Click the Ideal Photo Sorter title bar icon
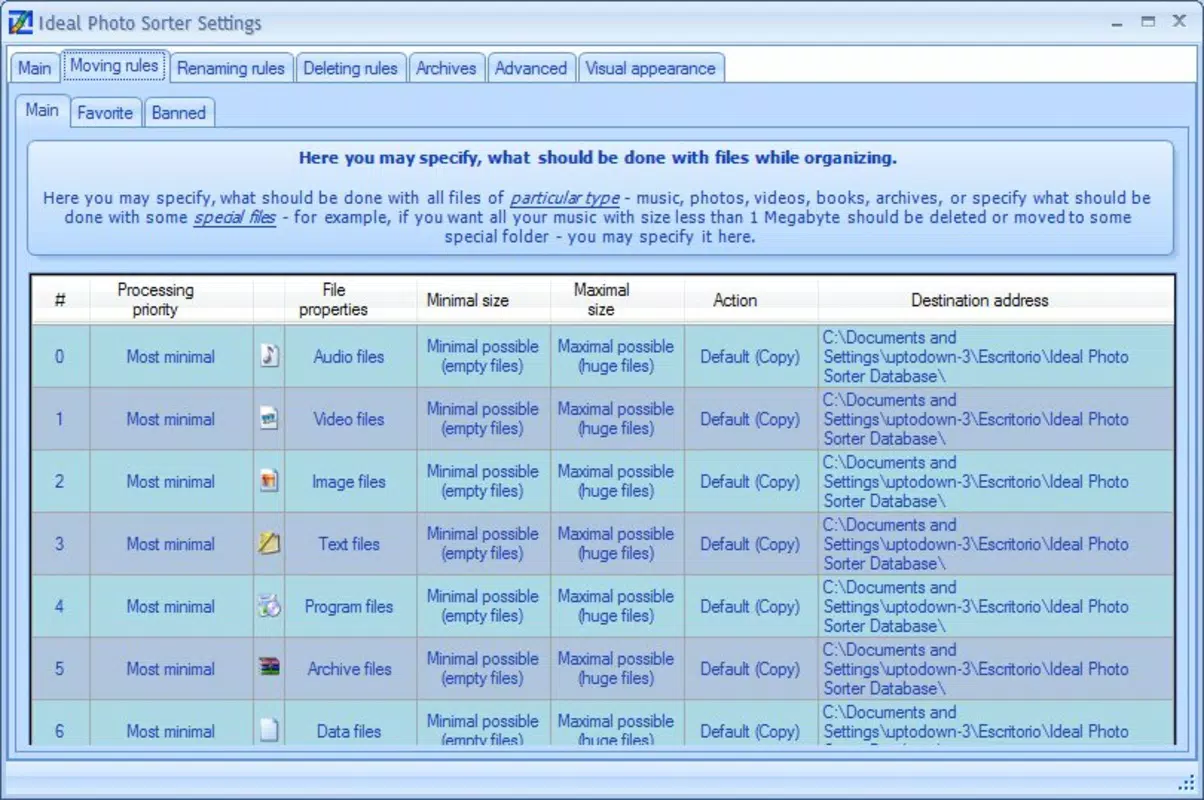The image size is (1204, 800). coord(20,22)
